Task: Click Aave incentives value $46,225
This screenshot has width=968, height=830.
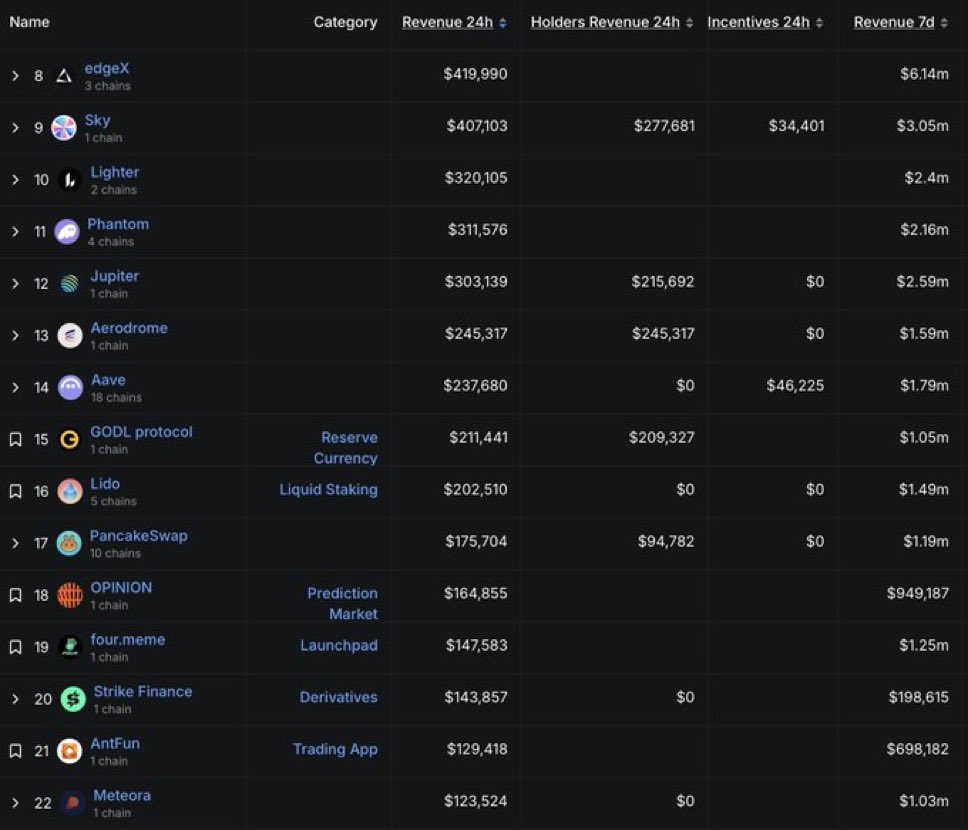Action: tap(795, 385)
